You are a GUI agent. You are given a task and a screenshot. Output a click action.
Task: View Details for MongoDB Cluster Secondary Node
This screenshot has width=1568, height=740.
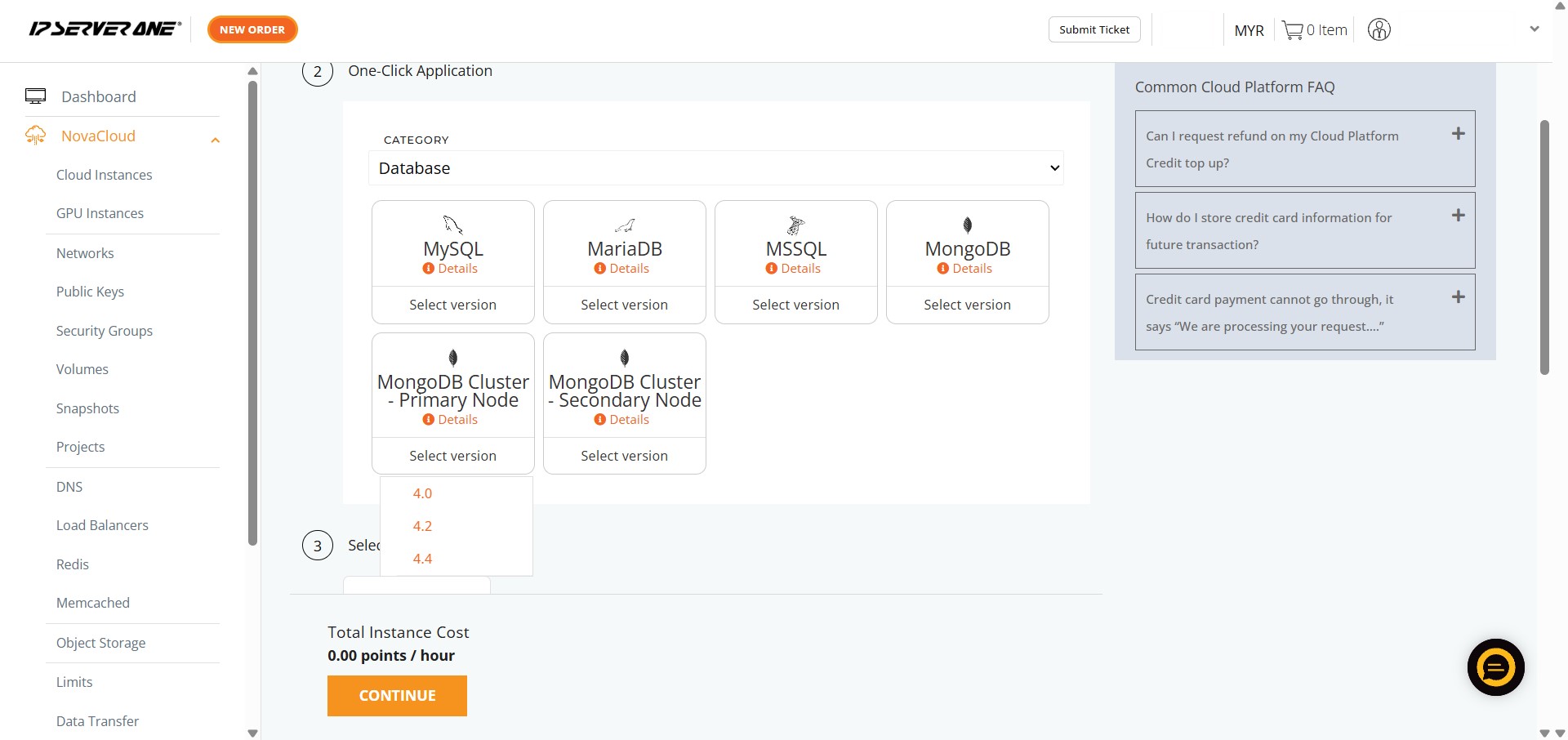[x=628, y=420]
